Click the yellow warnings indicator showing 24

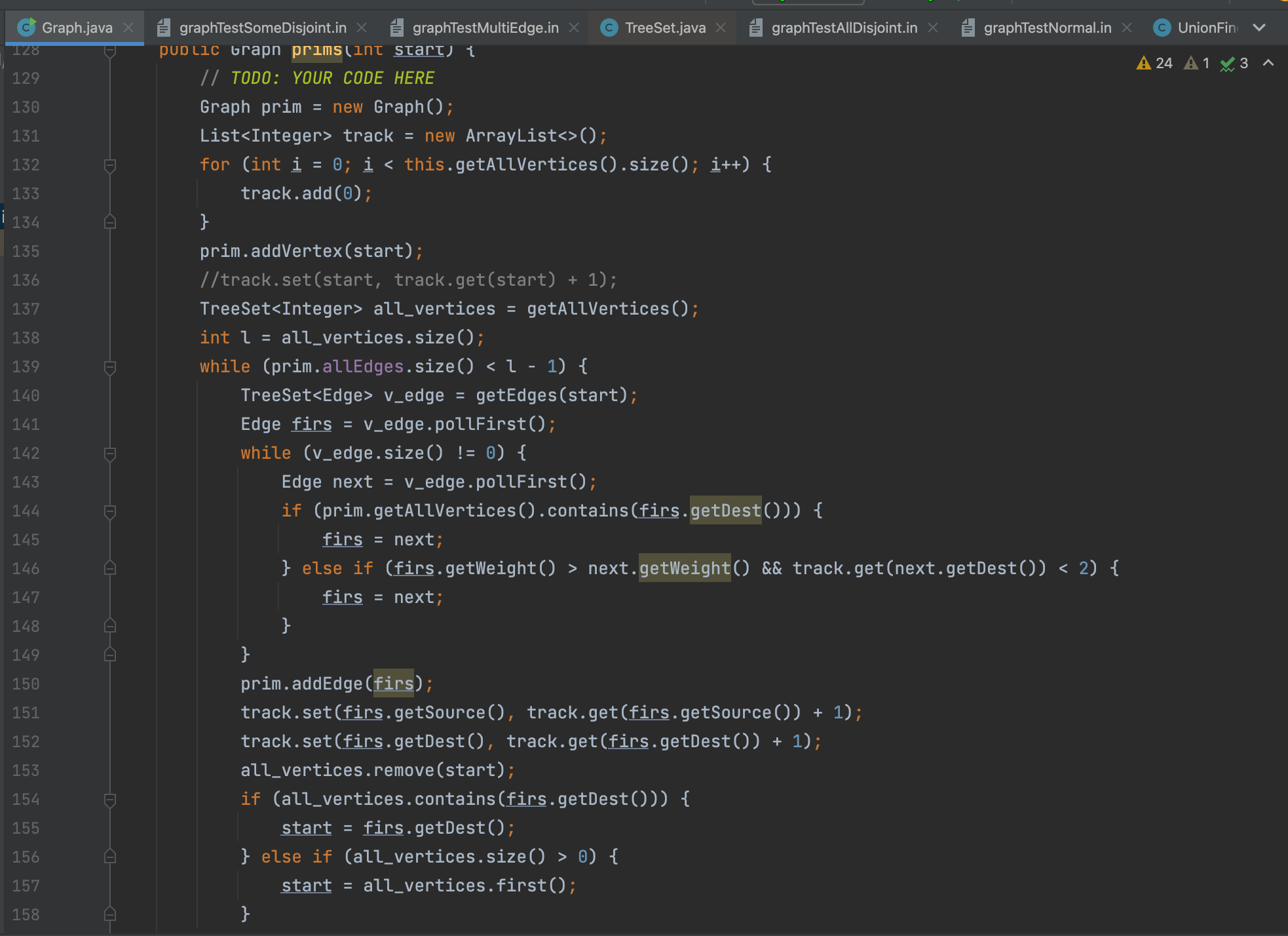[x=1154, y=63]
